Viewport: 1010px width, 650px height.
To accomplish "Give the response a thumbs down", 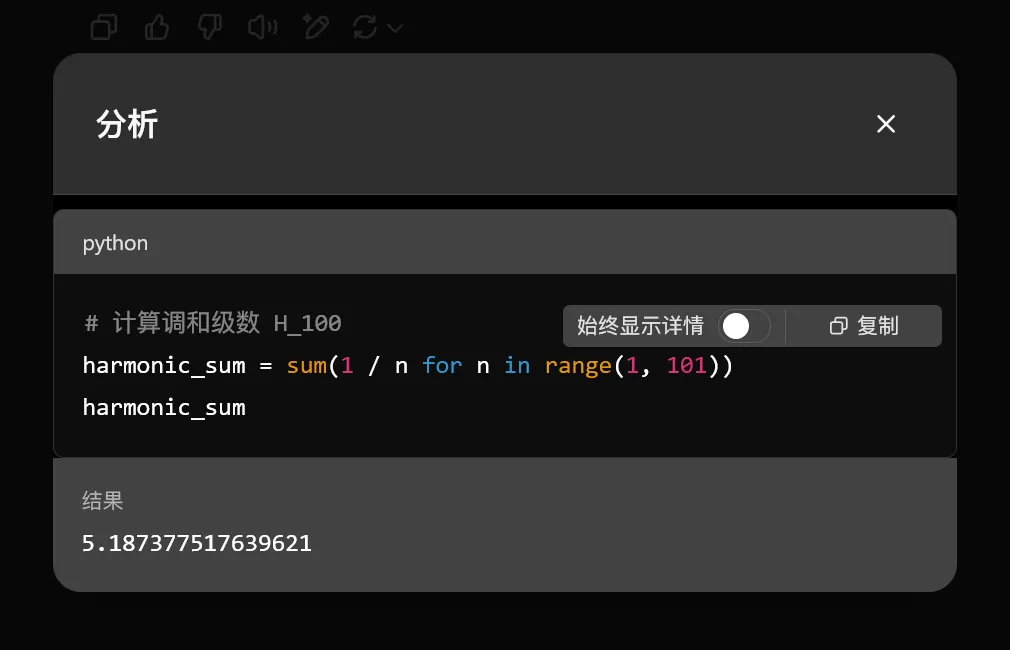I will (209, 27).
